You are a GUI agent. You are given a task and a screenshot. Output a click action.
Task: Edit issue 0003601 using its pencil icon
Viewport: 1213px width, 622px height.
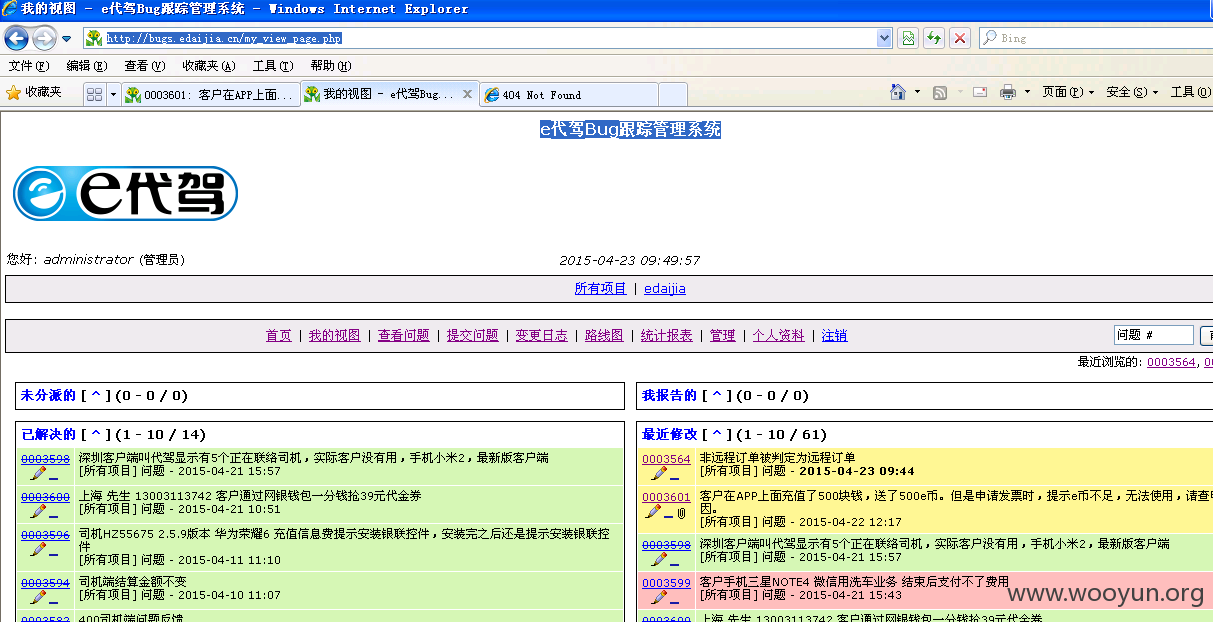(653, 511)
